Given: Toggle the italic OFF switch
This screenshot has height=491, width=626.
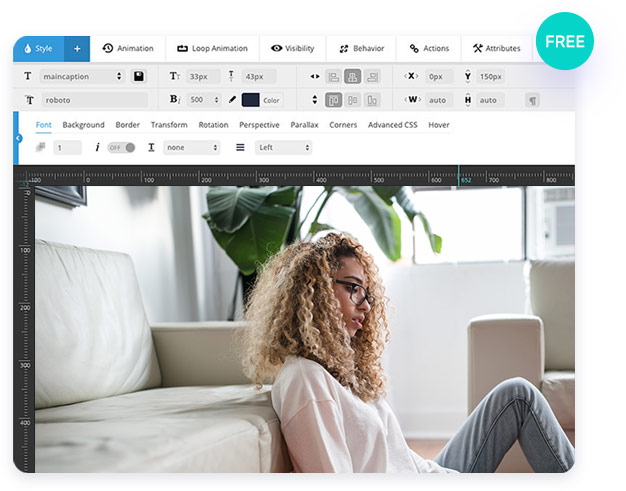Looking at the screenshot, I should pos(121,148).
